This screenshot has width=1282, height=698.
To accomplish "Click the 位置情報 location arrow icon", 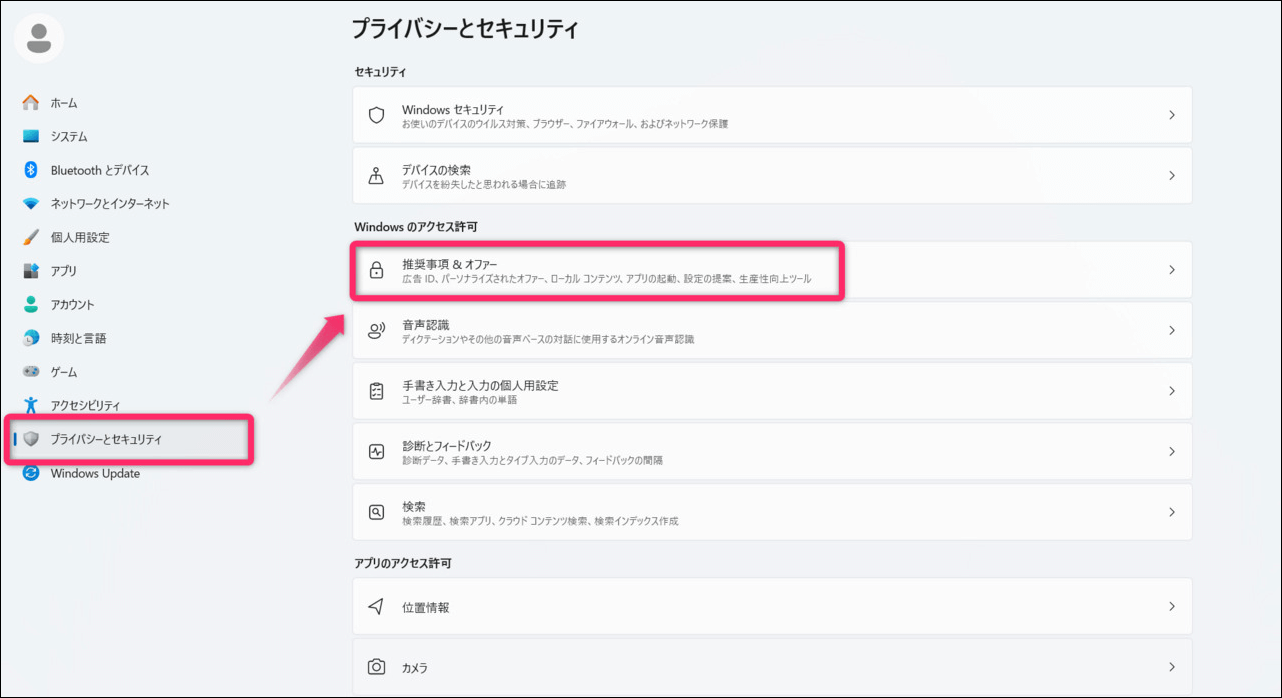I will pos(376,607).
